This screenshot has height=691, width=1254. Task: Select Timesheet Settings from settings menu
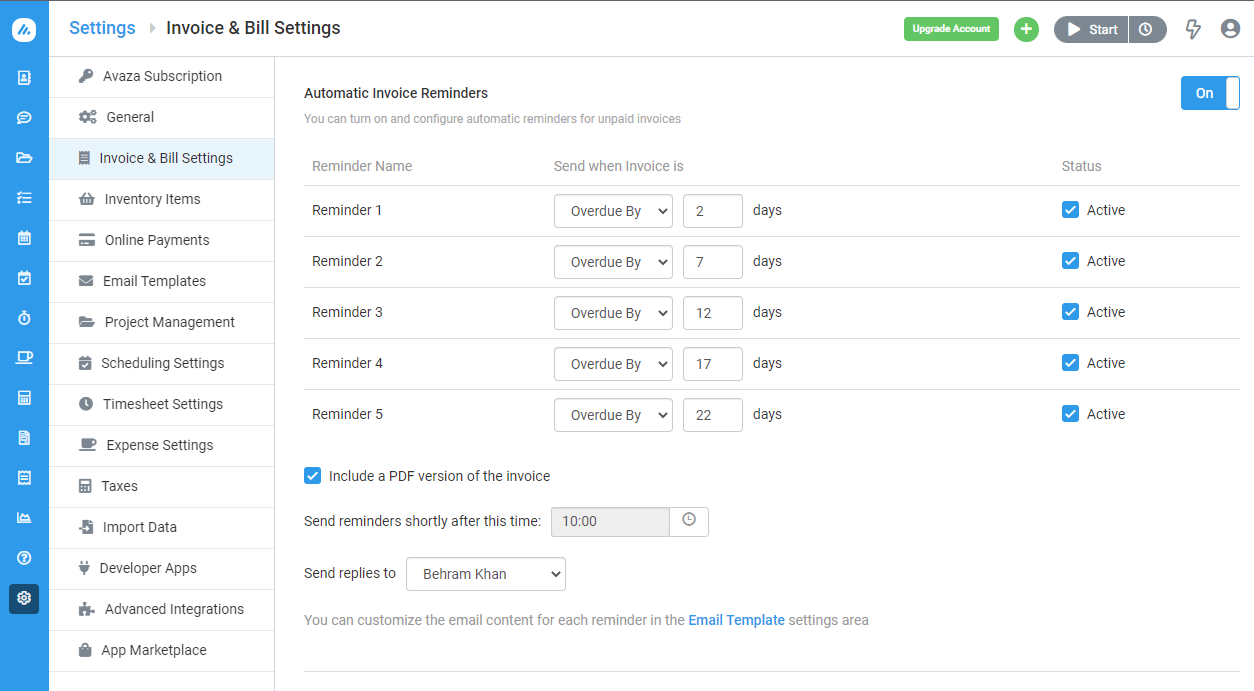(162, 404)
